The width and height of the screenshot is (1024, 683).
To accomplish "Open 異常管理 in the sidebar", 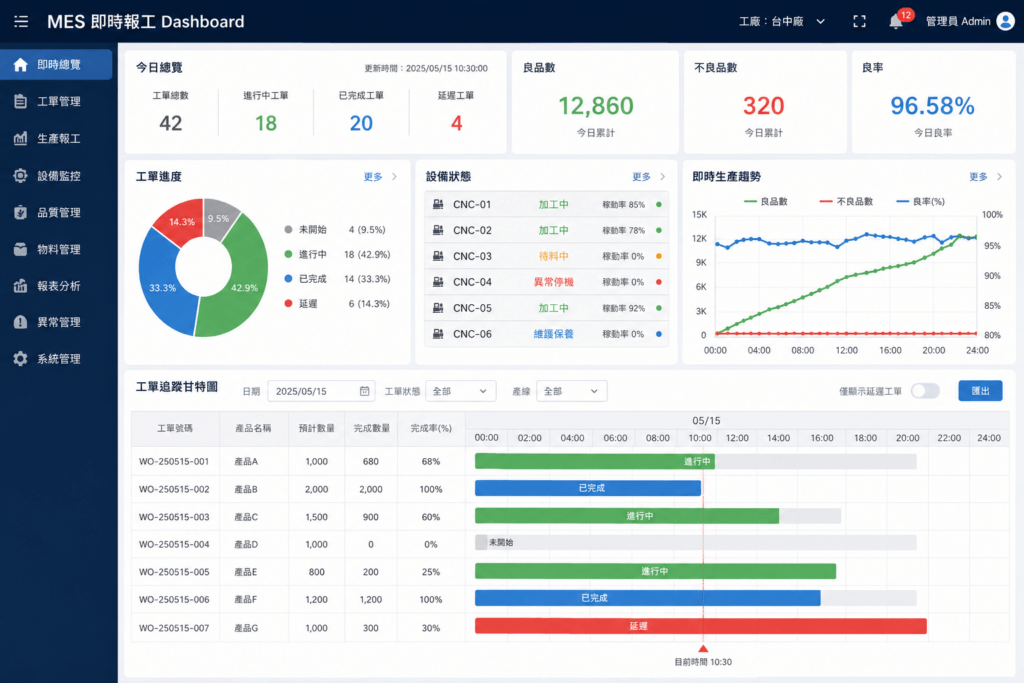I will click(56, 322).
